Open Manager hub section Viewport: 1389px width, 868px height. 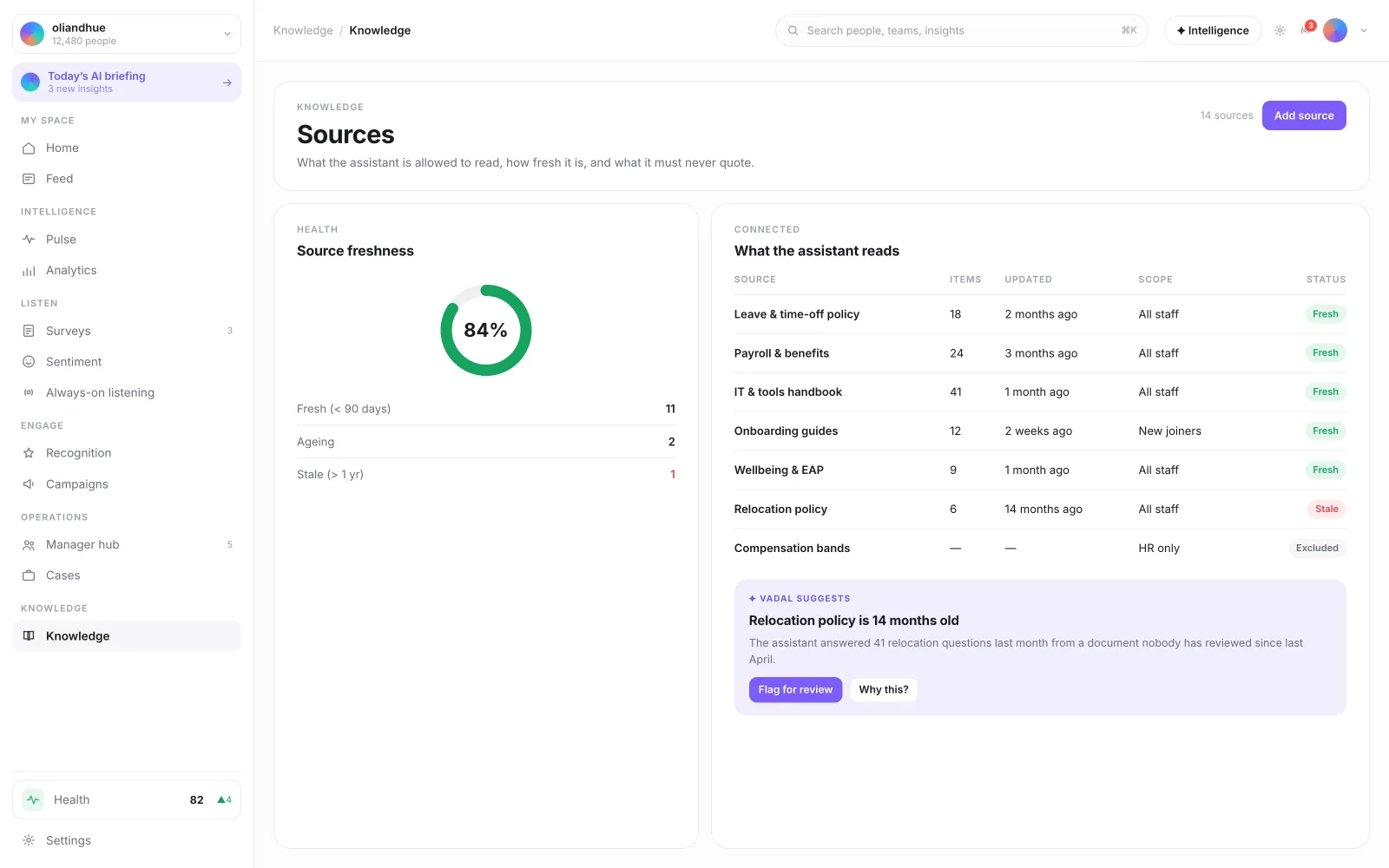click(x=127, y=545)
